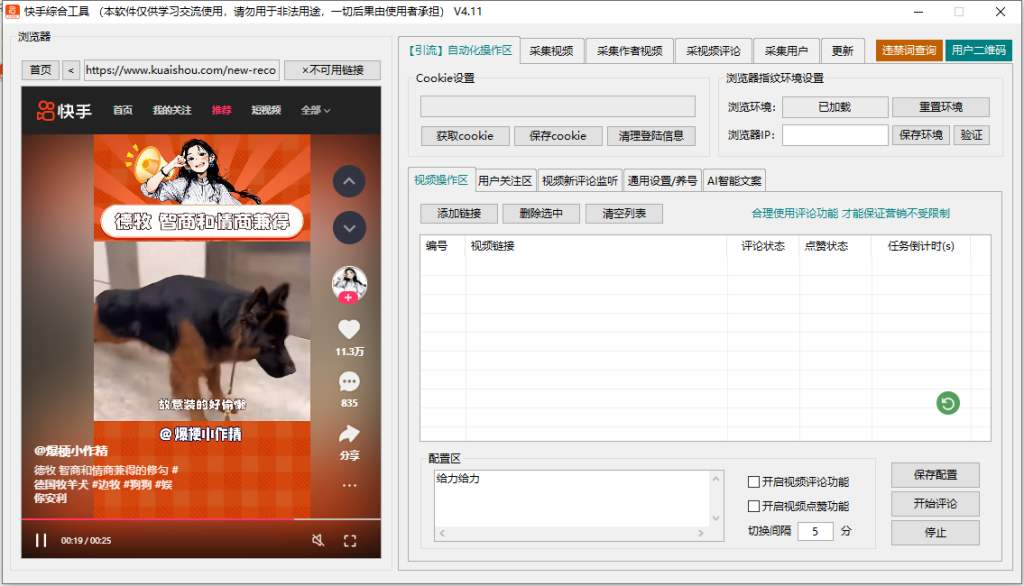
Task: Open the 用户关注区 tab
Action: pos(505,181)
